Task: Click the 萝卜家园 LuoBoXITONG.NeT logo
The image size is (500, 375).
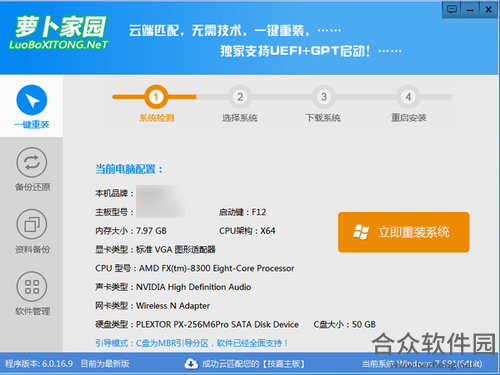Action: point(59,33)
